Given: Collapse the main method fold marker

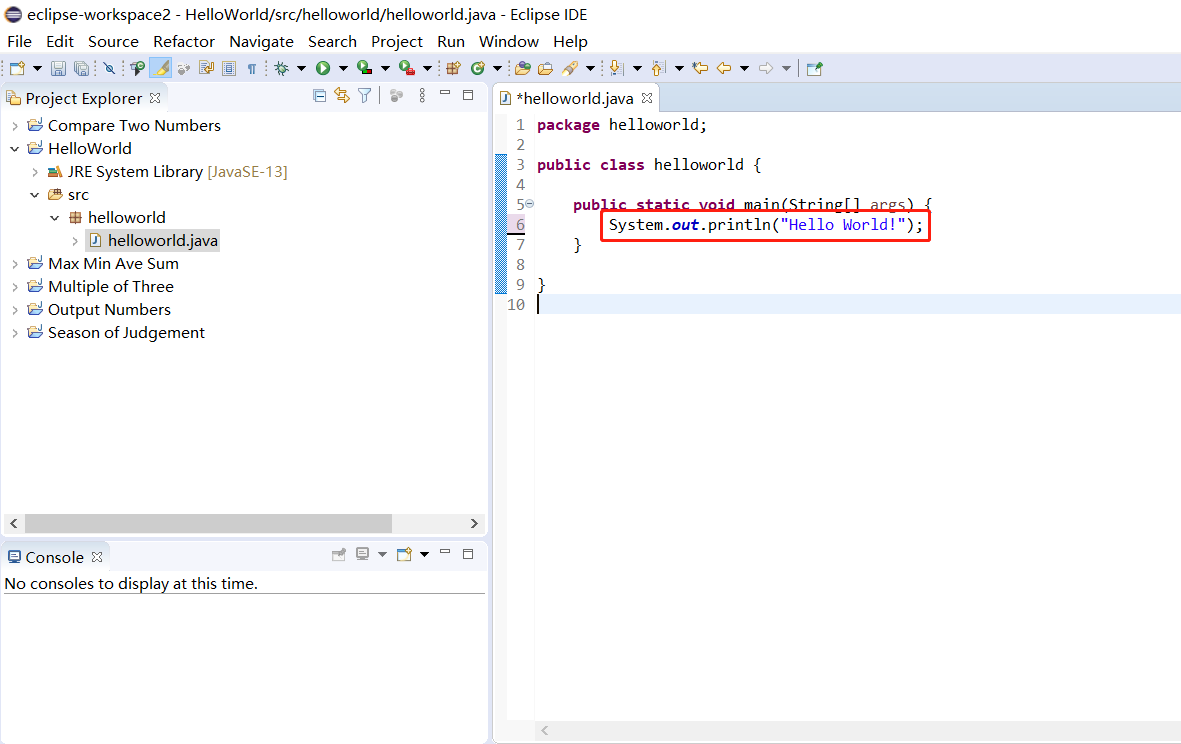Looking at the screenshot, I should [530, 204].
